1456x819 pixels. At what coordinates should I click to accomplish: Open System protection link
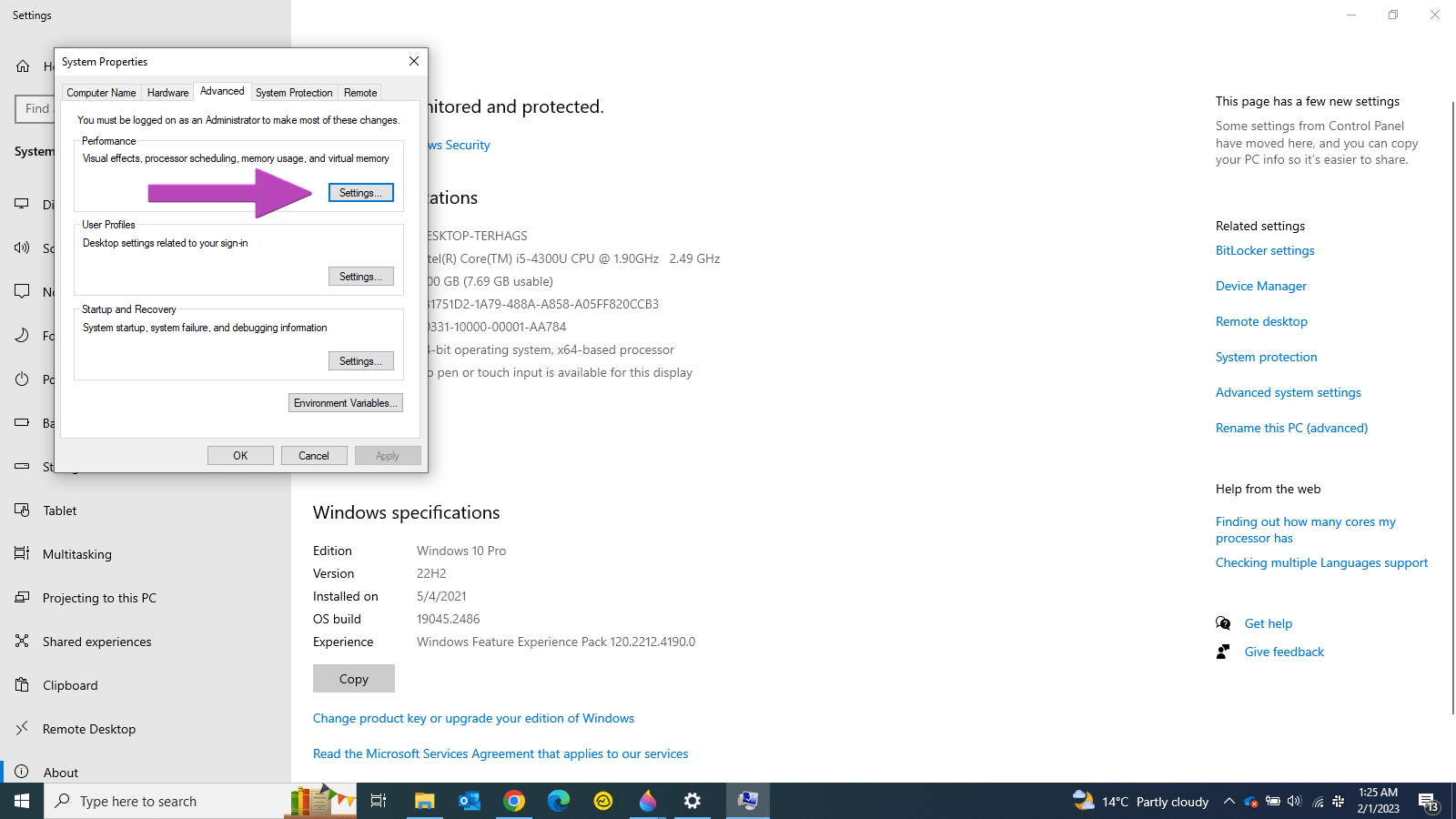pos(1266,357)
